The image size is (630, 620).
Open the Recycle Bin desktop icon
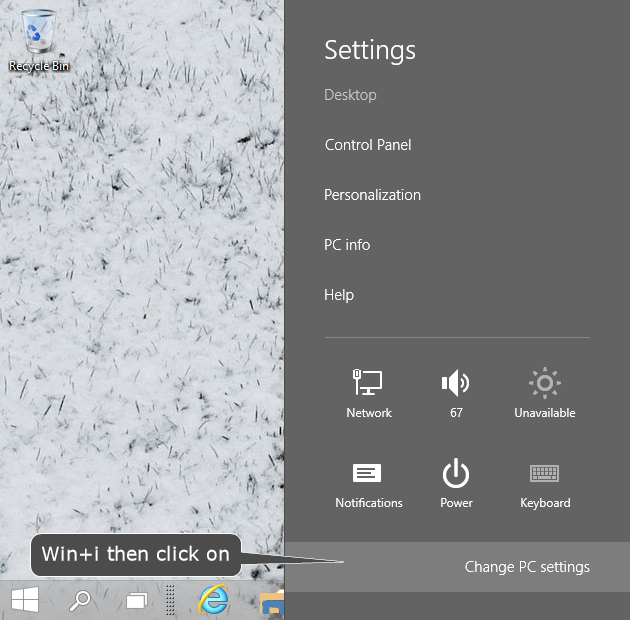[39, 41]
